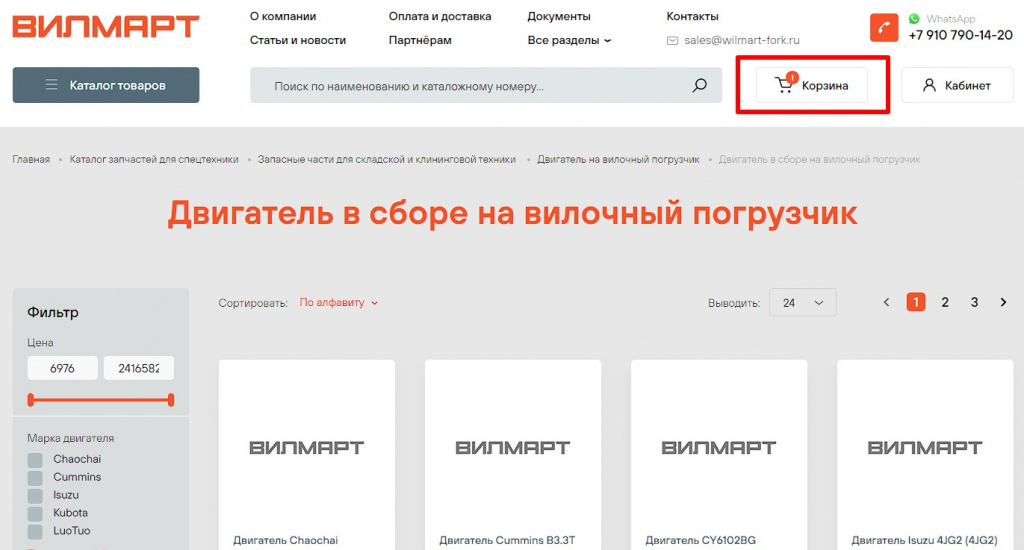The image size is (1024, 550).
Task: Go to pagination page 3
Action: (974, 302)
